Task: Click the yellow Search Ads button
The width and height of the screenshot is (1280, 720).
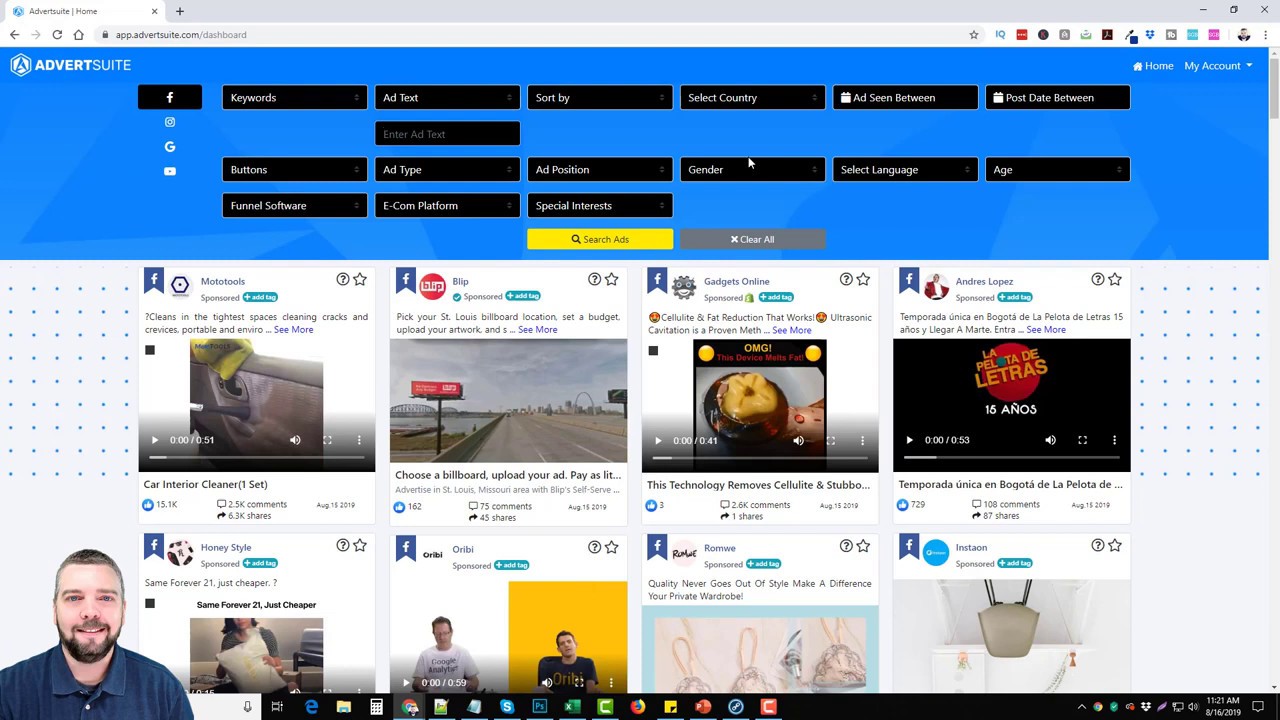Action: [x=600, y=239]
